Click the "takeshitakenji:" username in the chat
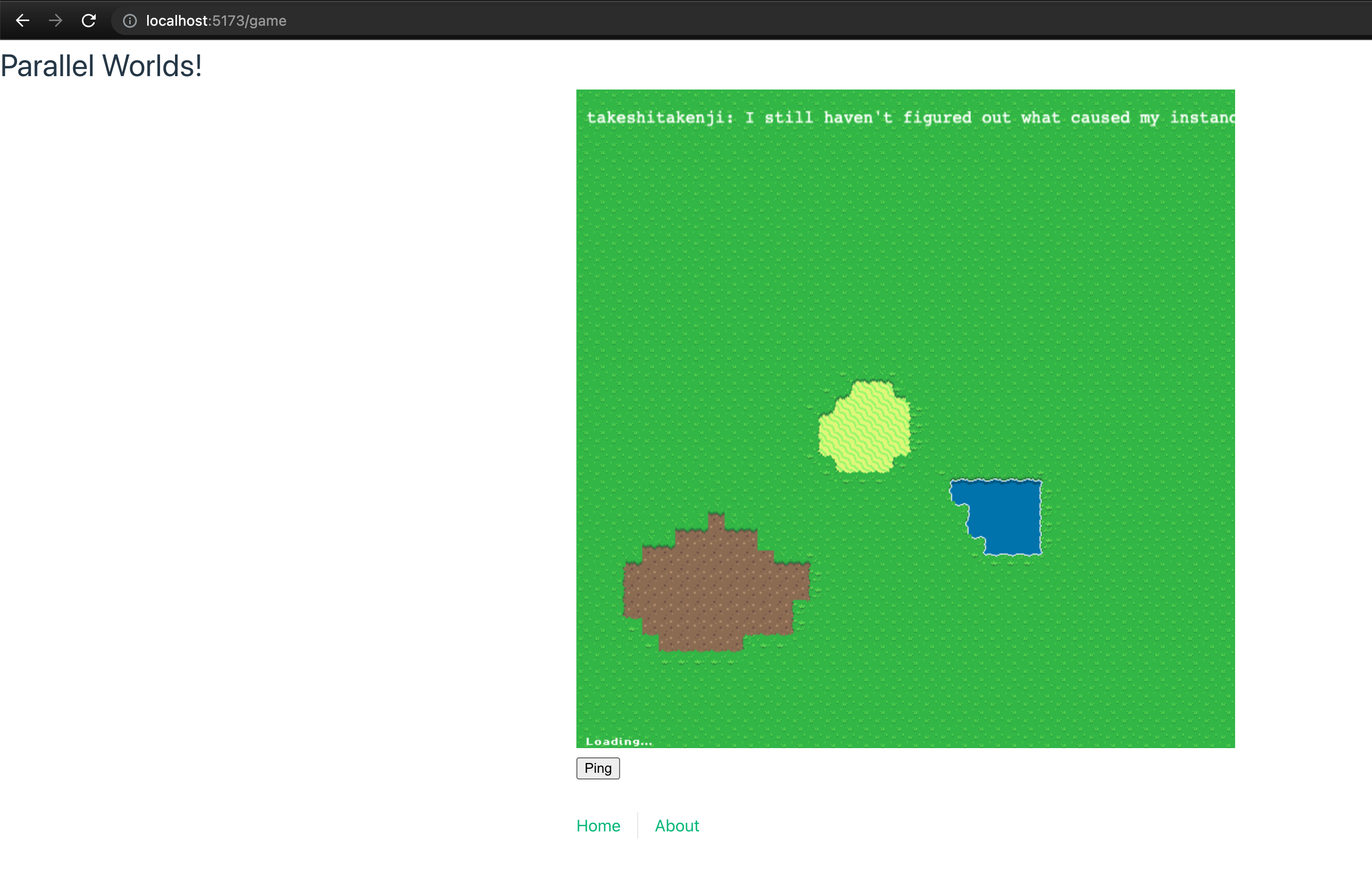The width and height of the screenshot is (1372, 887). coord(660,118)
